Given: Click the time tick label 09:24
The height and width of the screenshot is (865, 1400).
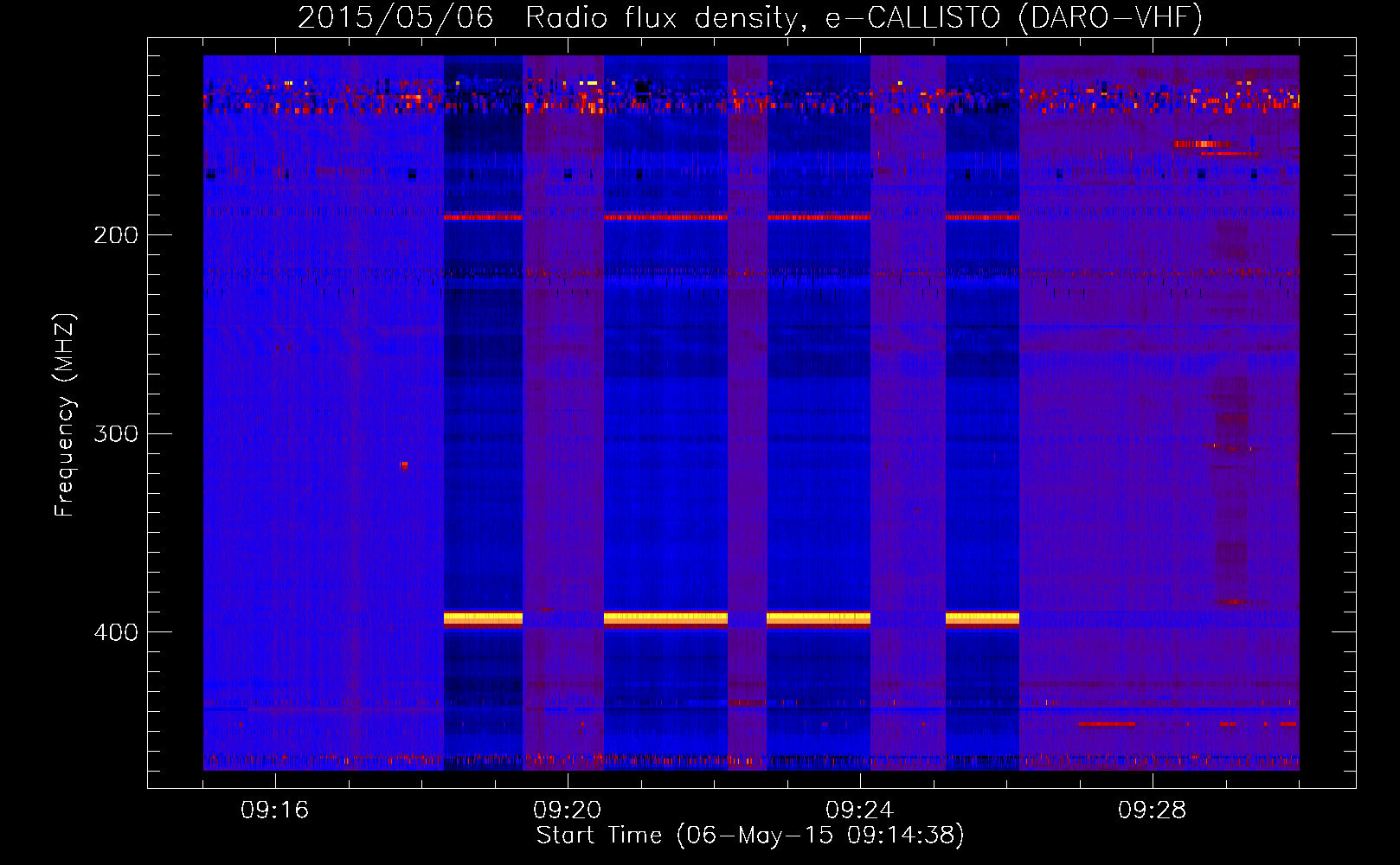Looking at the screenshot, I should 859,811.
